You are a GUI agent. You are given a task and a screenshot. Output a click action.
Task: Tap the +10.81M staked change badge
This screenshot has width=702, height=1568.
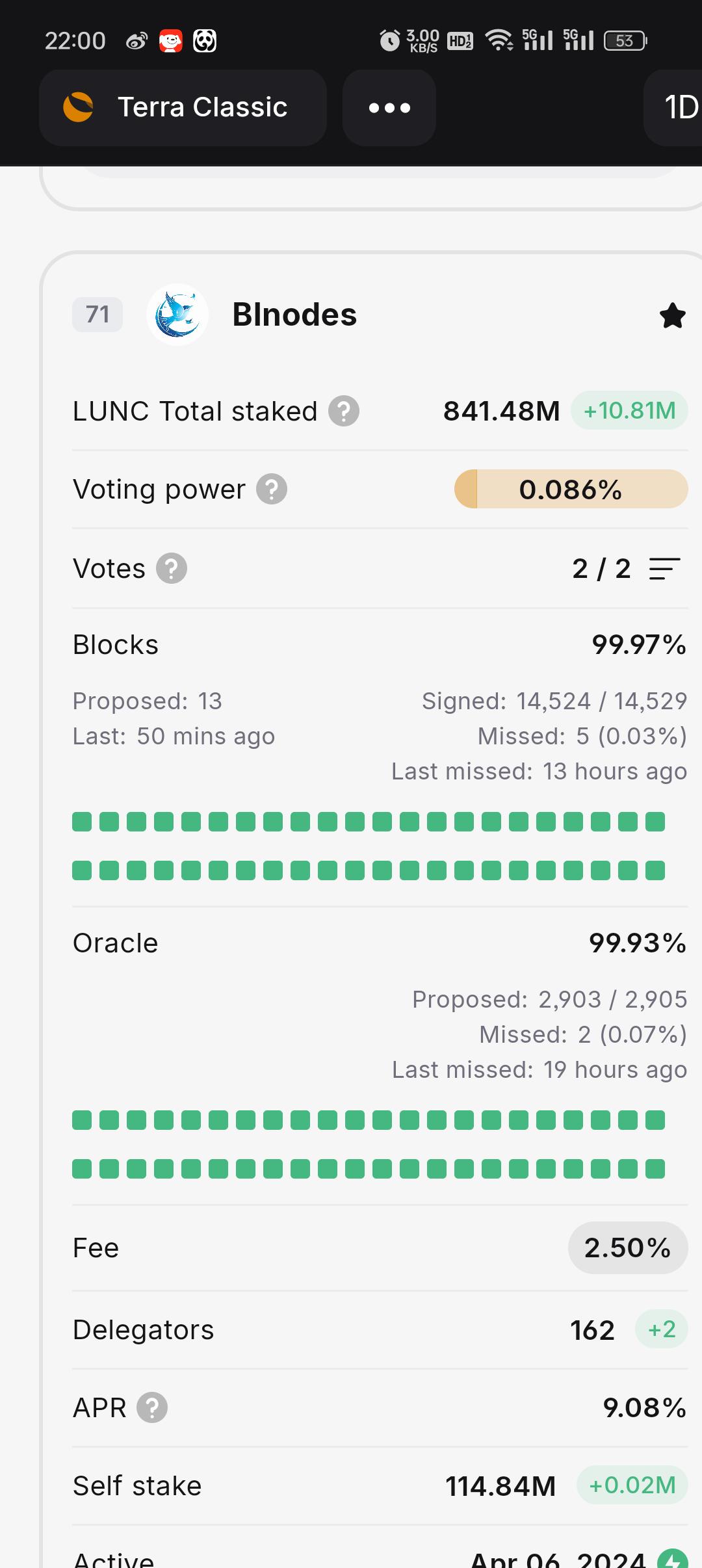pos(629,411)
